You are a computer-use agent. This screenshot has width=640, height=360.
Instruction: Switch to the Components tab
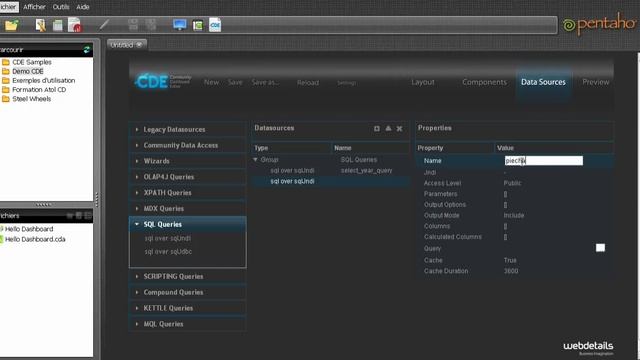[484, 82]
